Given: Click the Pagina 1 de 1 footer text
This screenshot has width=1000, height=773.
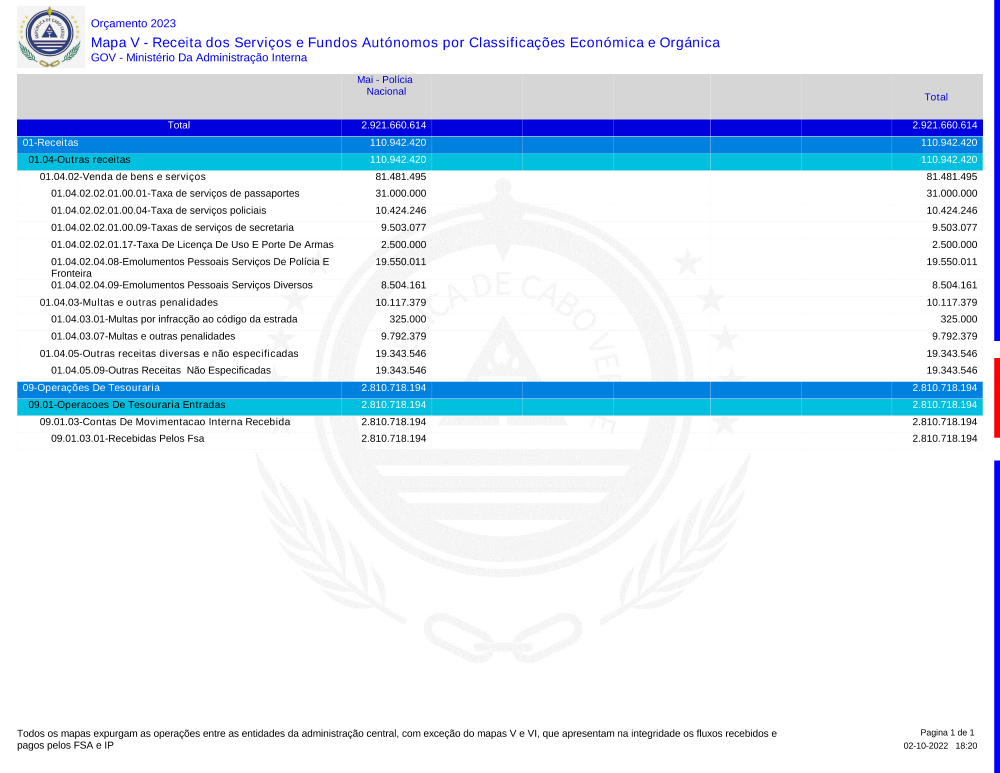Looking at the screenshot, I should 946,733.
